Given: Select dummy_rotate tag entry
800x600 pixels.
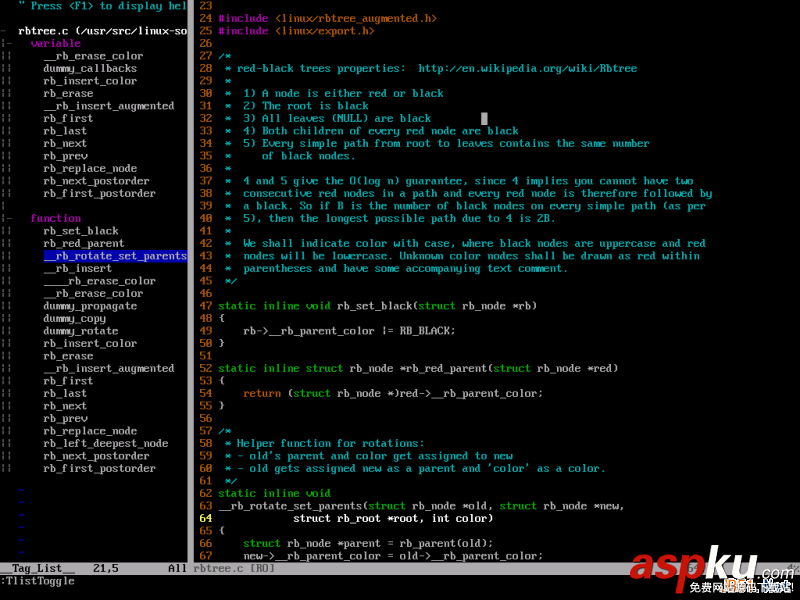Looking at the screenshot, I should point(81,331).
